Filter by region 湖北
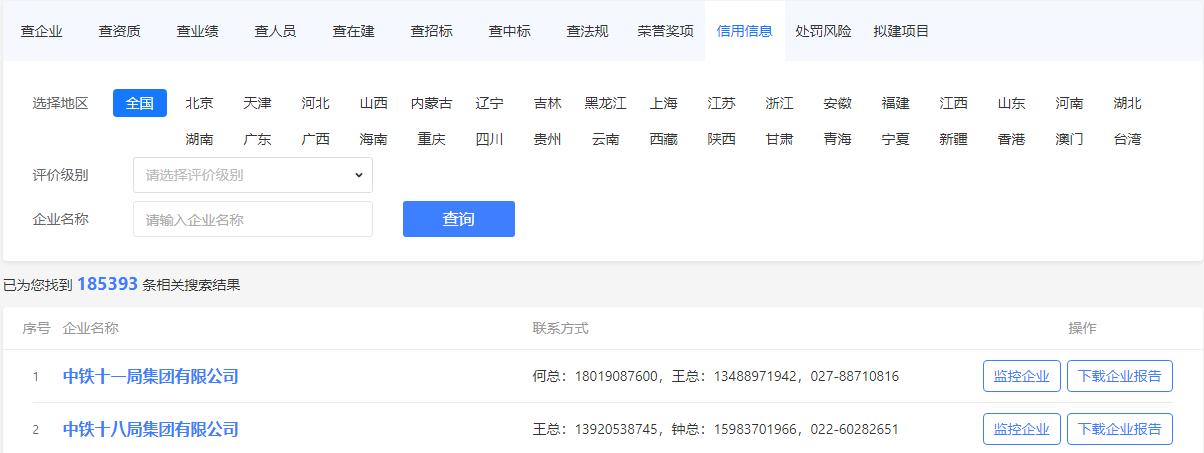The image size is (1204, 453). tap(1127, 103)
